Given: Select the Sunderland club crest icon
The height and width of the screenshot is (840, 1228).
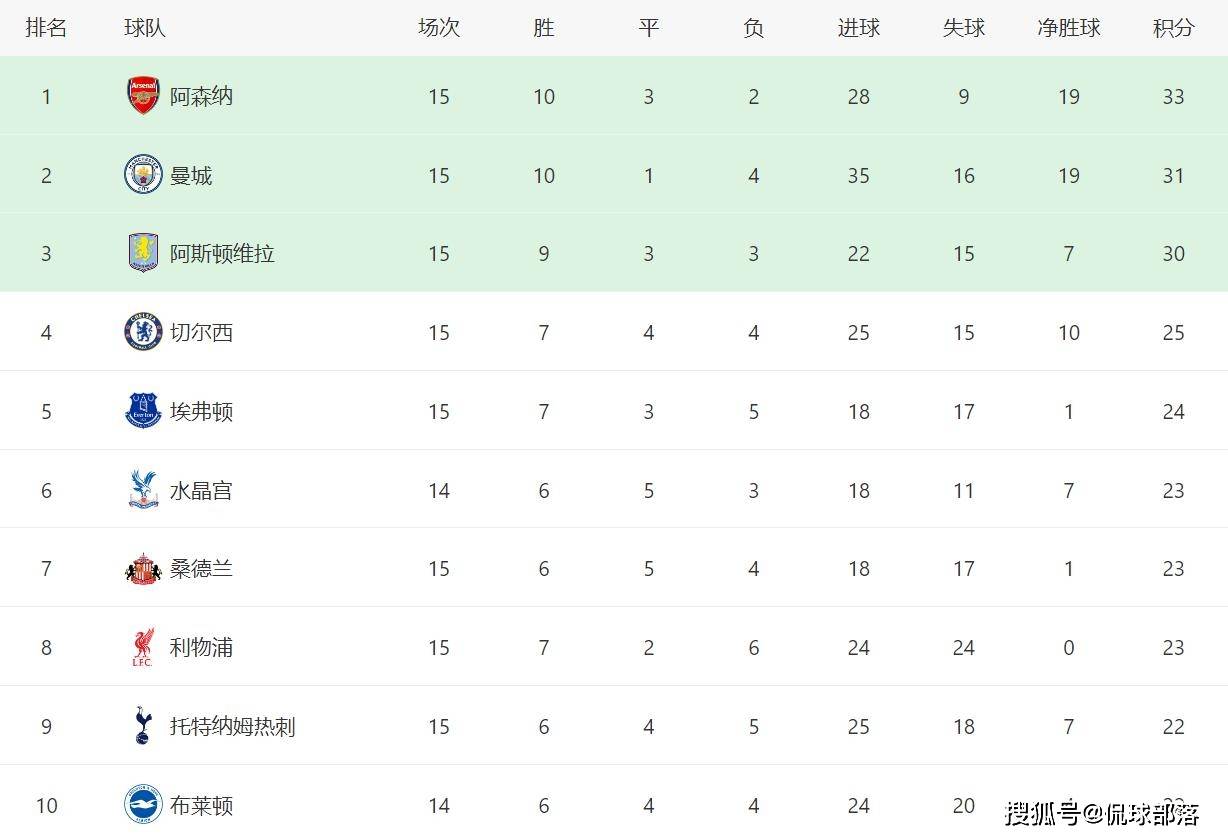Looking at the screenshot, I should pos(143,569).
